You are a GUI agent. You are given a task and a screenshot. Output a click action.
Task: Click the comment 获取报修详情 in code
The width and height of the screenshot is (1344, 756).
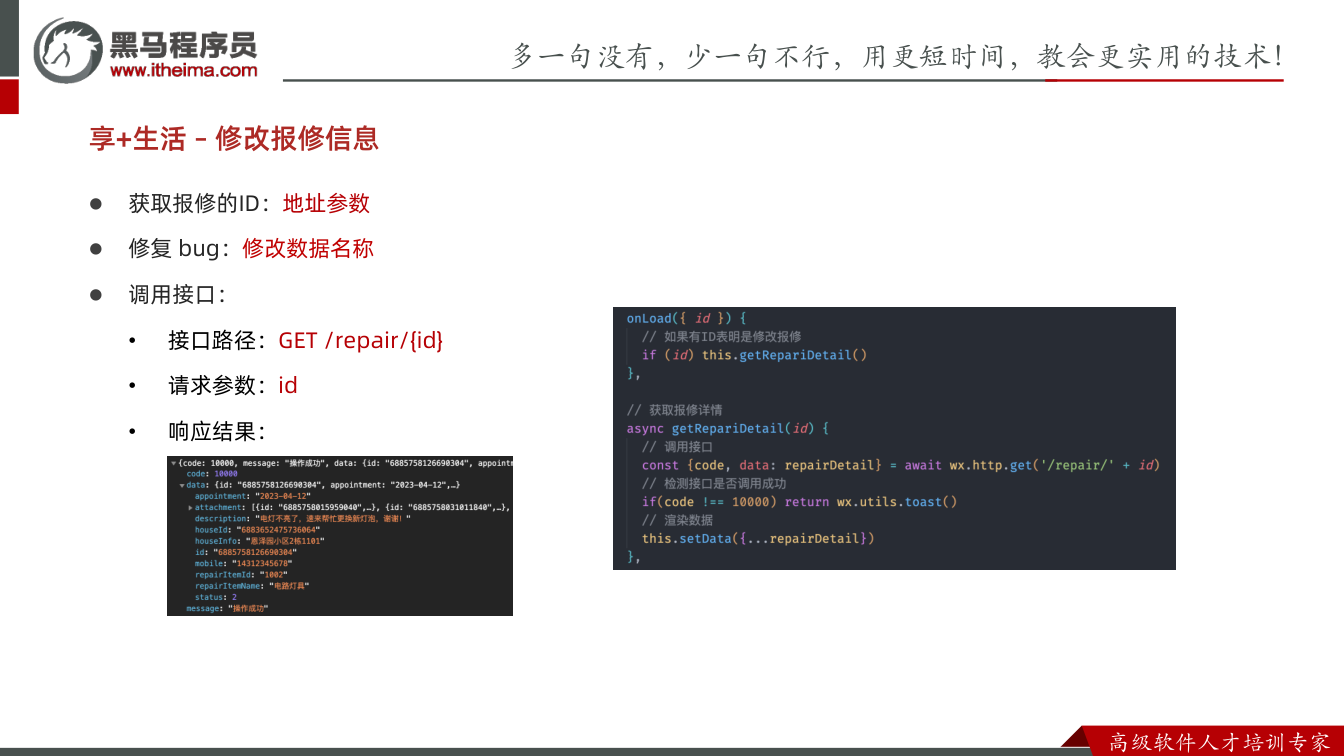click(x=675, y=410)
